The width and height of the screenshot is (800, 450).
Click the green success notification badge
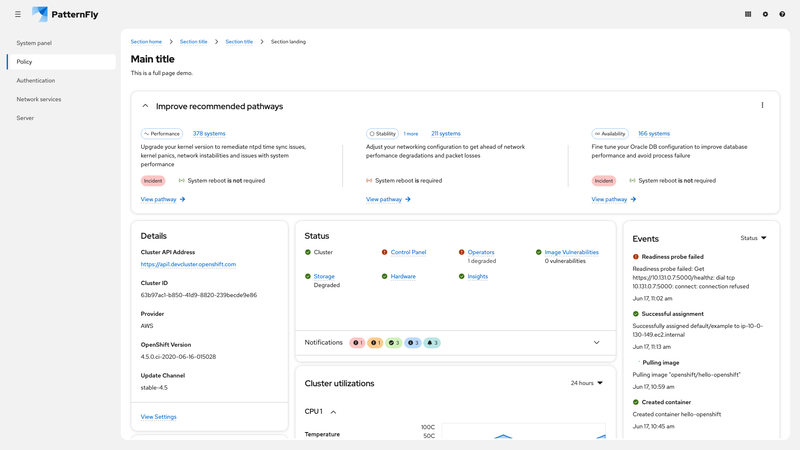[x=393, y=343]
